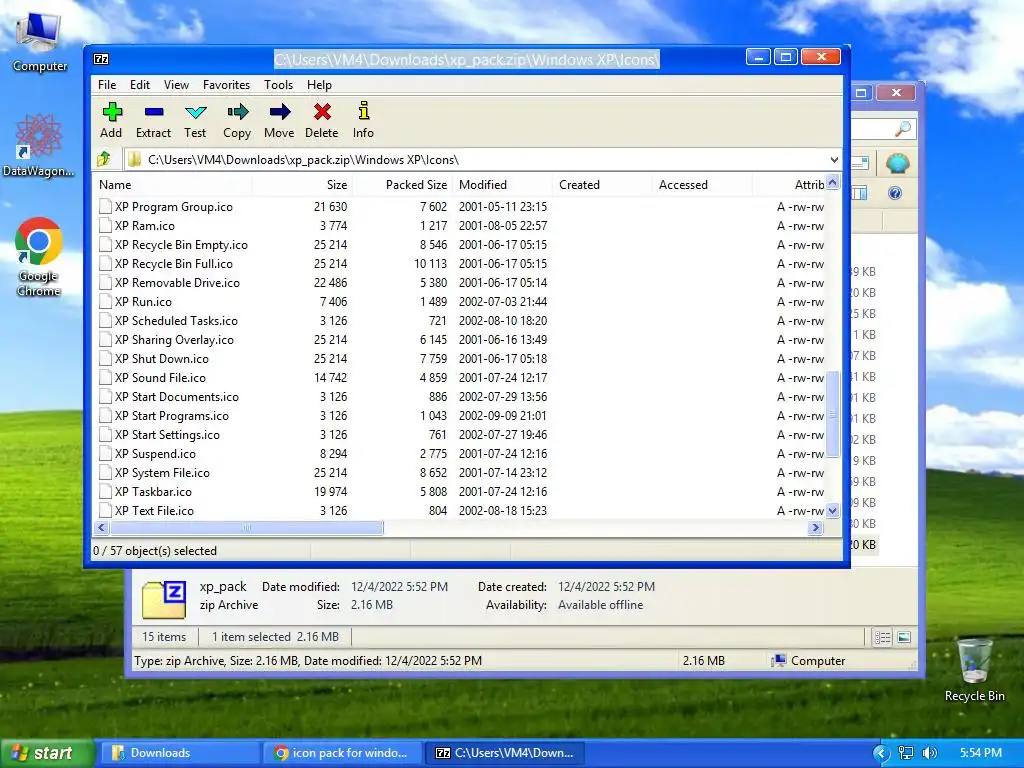The image size is (1024, 768).
Task: Open the Tools menu
Action: 278,85
